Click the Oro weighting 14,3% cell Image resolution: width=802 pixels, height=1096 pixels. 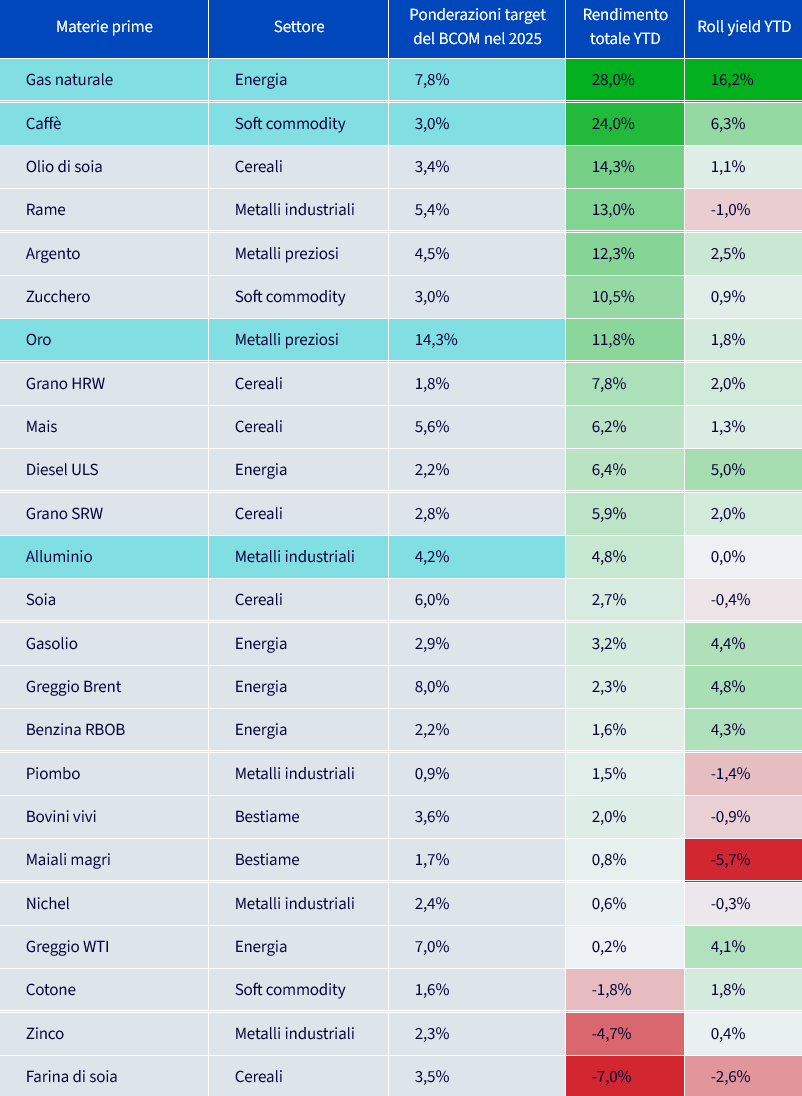pyautogui.click(x=477, y=340)
